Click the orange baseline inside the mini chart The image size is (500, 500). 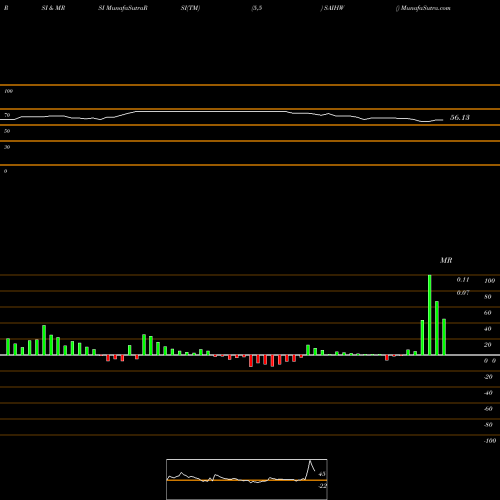pyautogui.click(x=247, y=480)
